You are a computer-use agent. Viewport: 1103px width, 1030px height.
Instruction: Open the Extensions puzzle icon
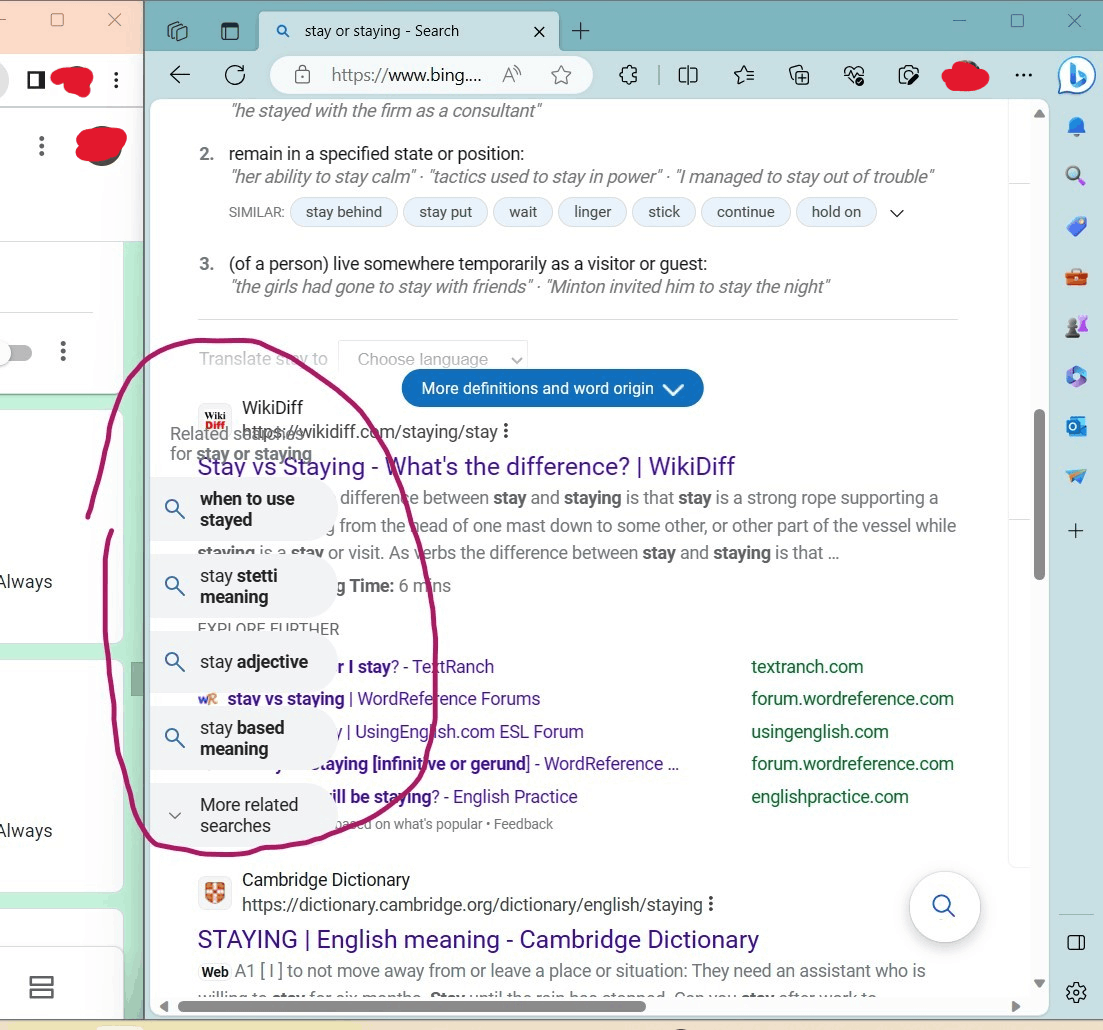628,75
